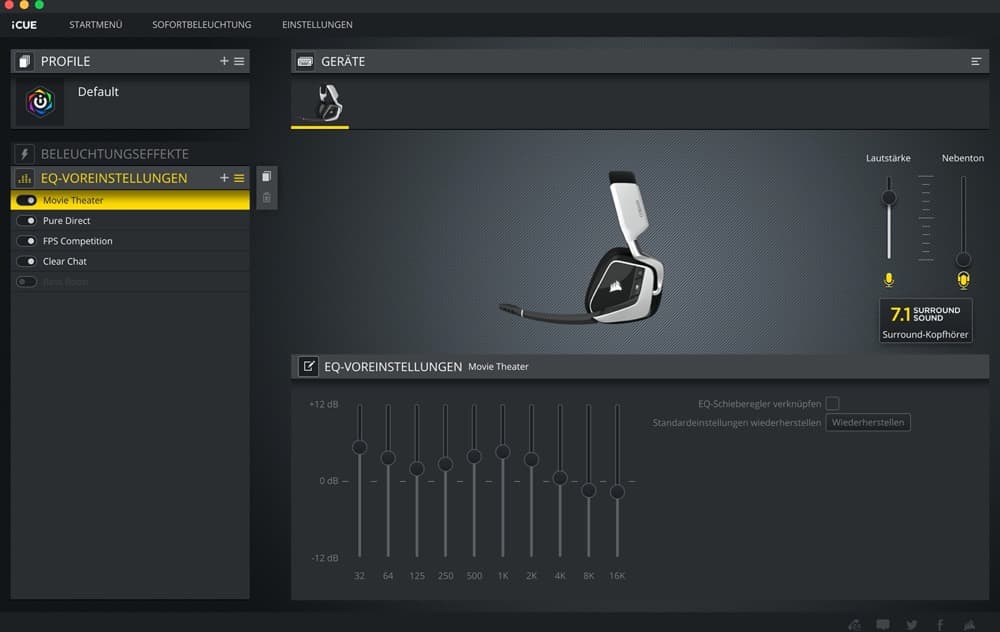
Task: Click the 2K EQ slider handle
Action: [531, 459]
